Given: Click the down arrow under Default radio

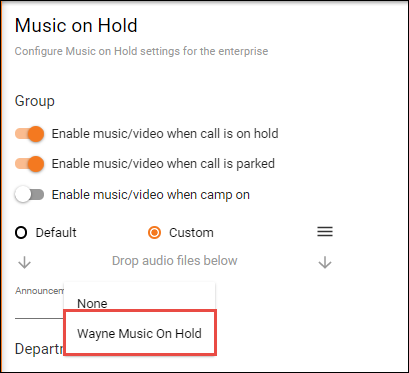Looking at the screenshot, I should tap(25, 263).
